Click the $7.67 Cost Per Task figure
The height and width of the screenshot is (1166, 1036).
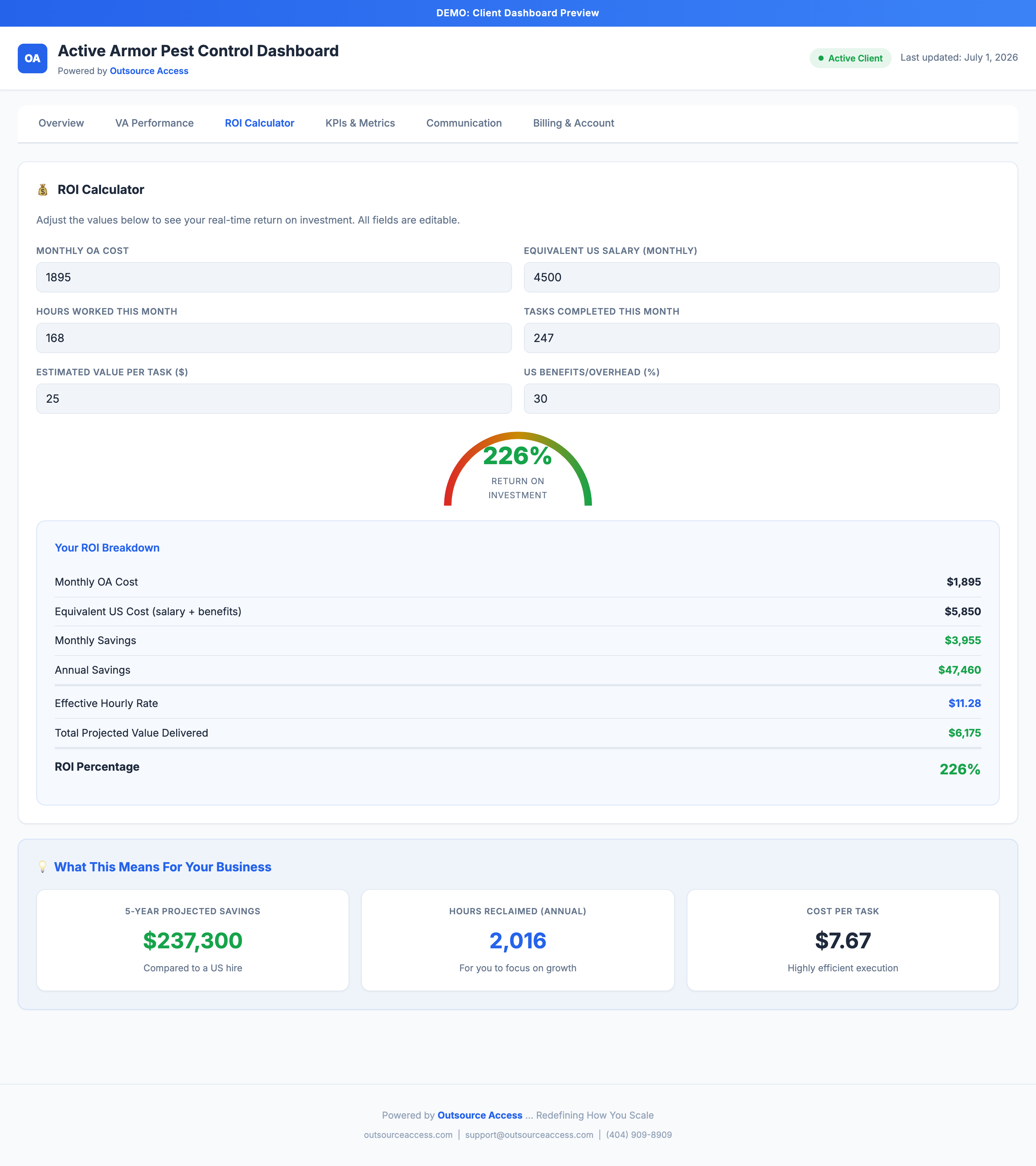coord(843,941)
